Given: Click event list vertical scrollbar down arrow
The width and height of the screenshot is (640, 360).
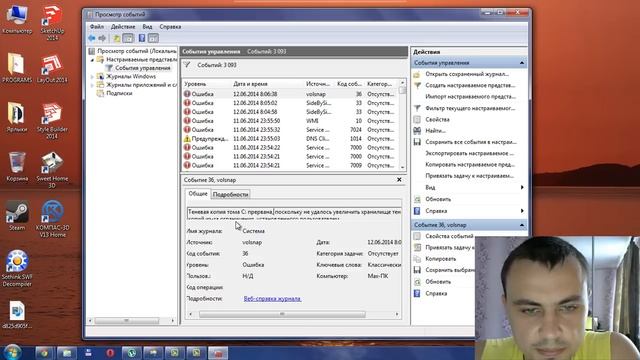Looking at the screenshot, I should pos(402,167).
